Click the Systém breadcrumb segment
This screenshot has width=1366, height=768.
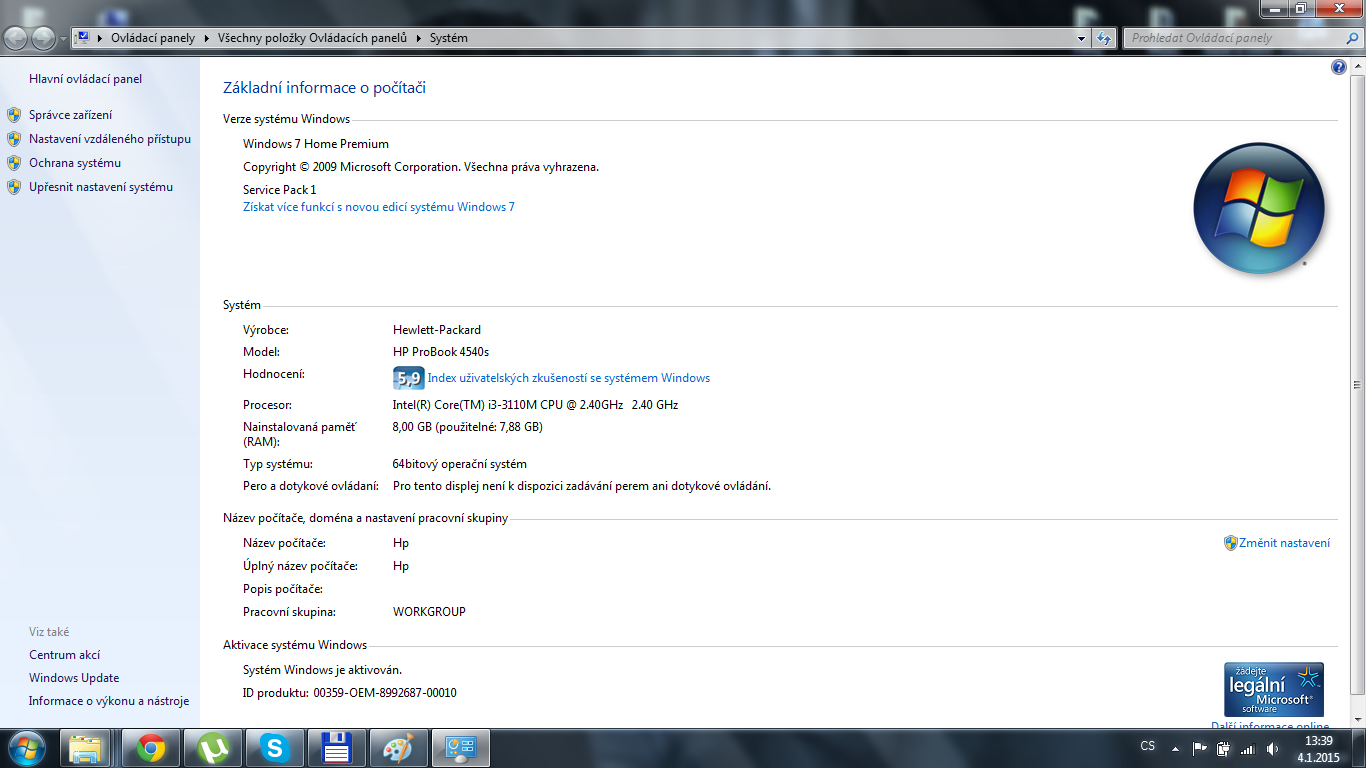tap(449, 38)
